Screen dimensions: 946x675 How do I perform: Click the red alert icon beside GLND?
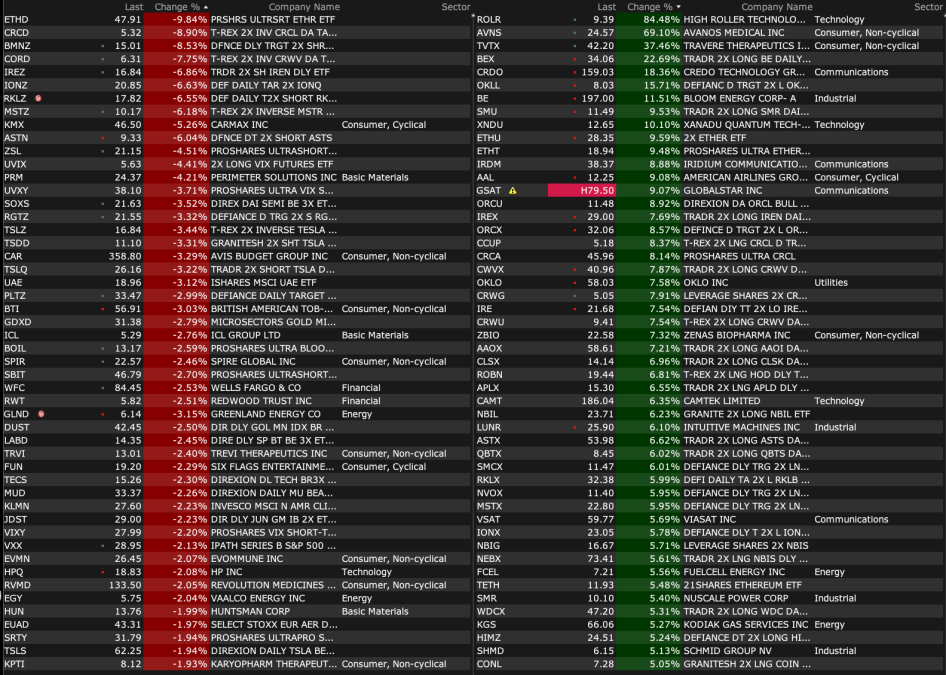click(39, 414)
